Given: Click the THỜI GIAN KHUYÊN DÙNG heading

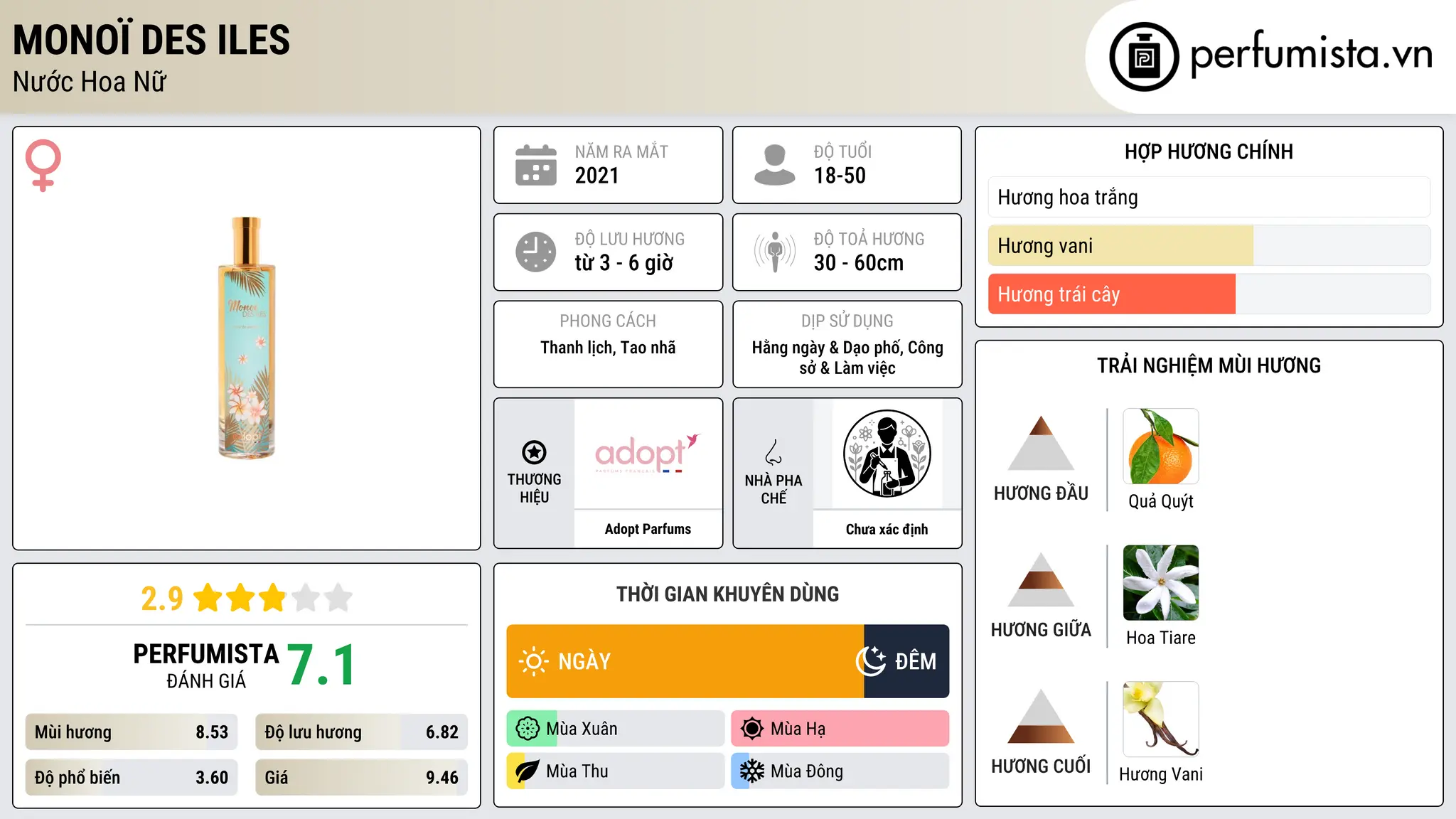Looking at the screenshot, I should click(727, 594).
